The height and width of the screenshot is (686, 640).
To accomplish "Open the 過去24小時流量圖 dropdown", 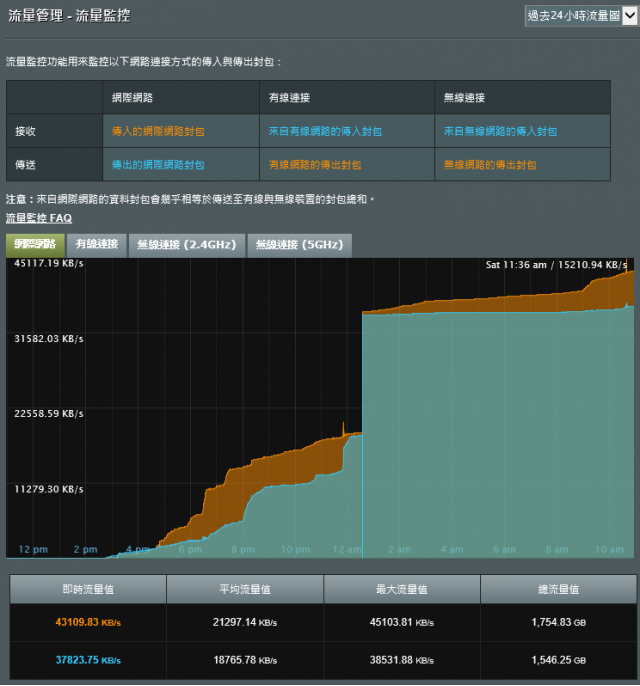I will 581,16.
